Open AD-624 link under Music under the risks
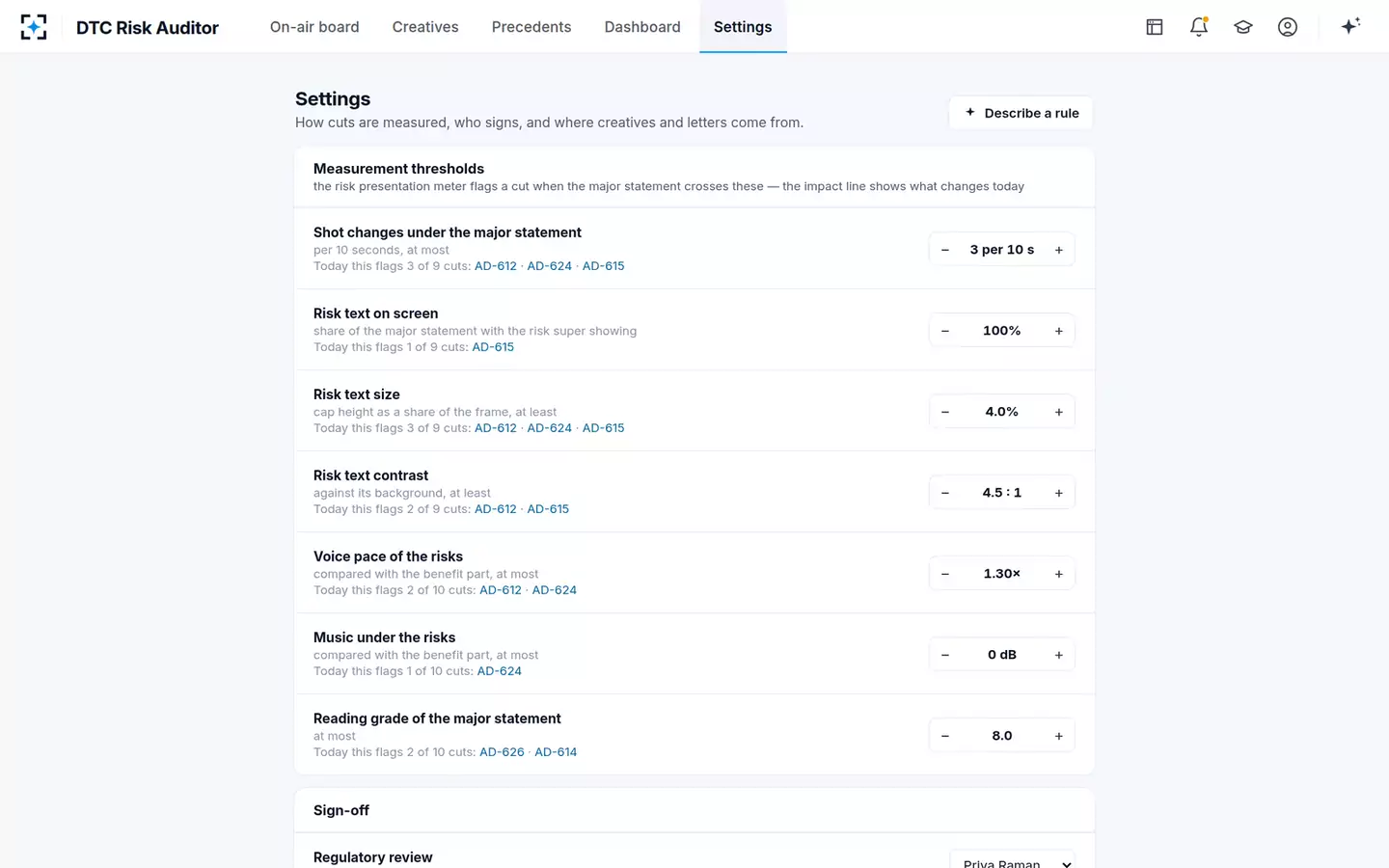 coord(500,671)
